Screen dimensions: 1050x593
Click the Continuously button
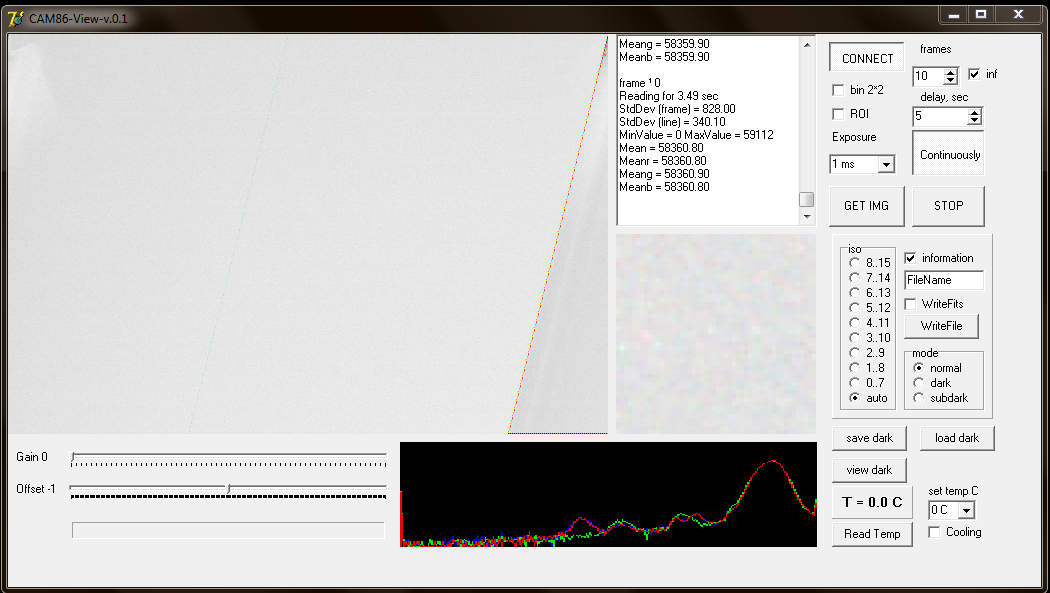[949, 154]
